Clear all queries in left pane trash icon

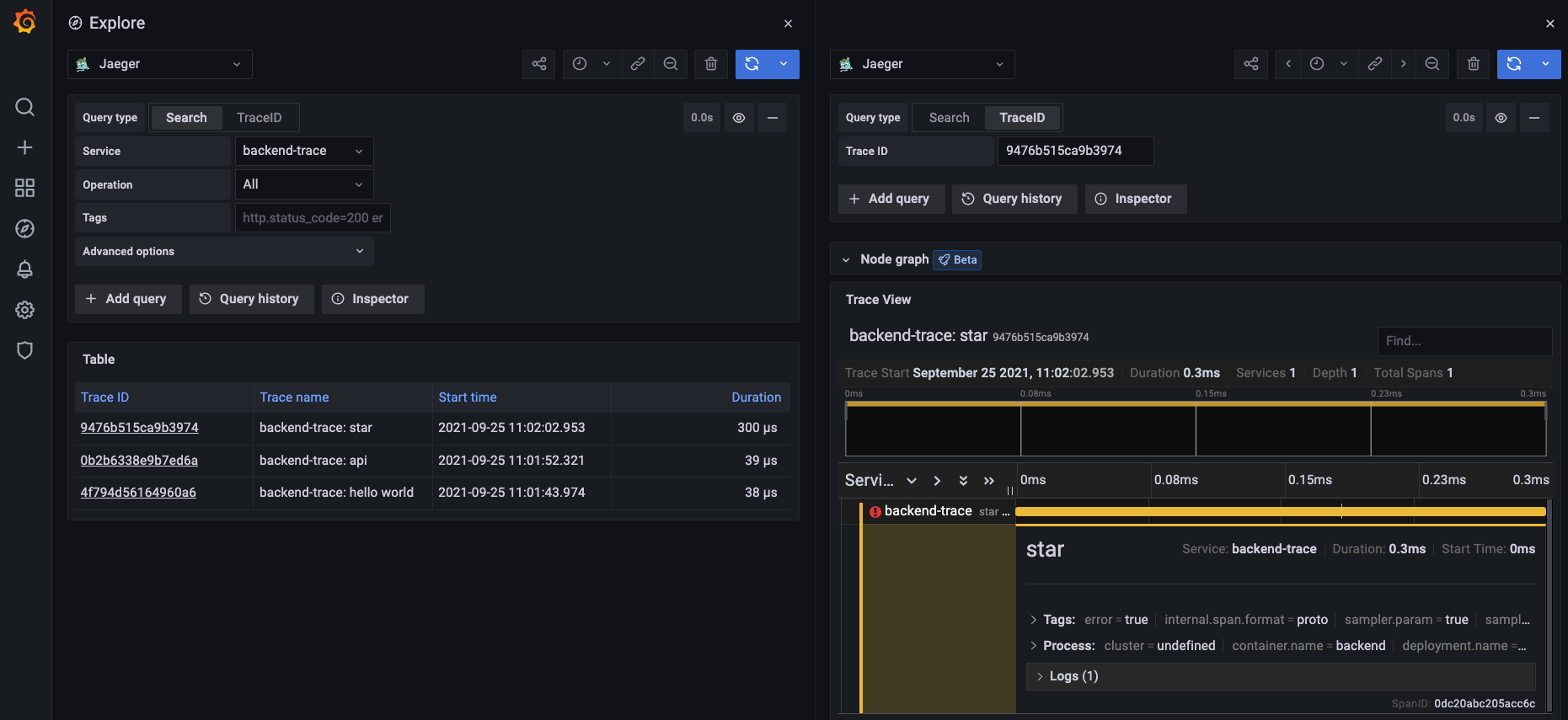pos(711,64)
